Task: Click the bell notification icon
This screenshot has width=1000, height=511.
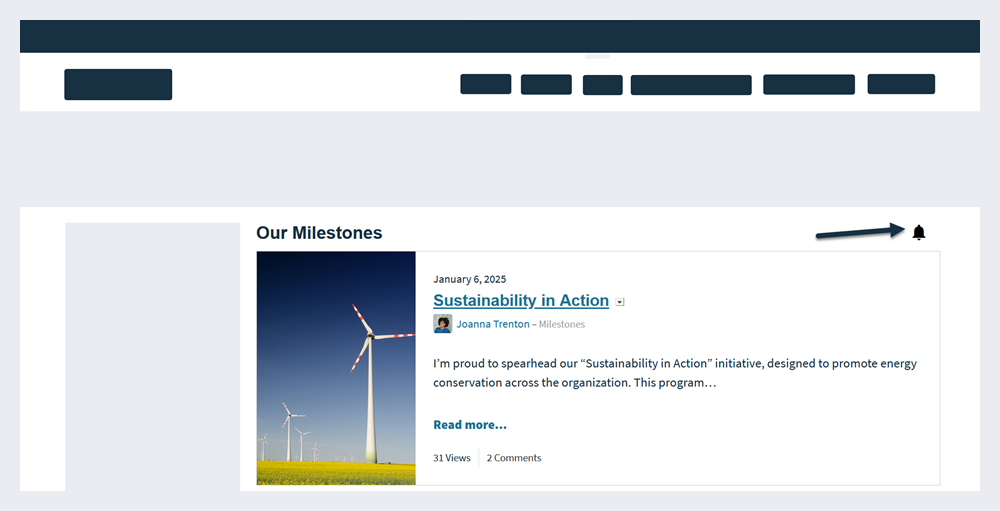Action: click(918, 232)
